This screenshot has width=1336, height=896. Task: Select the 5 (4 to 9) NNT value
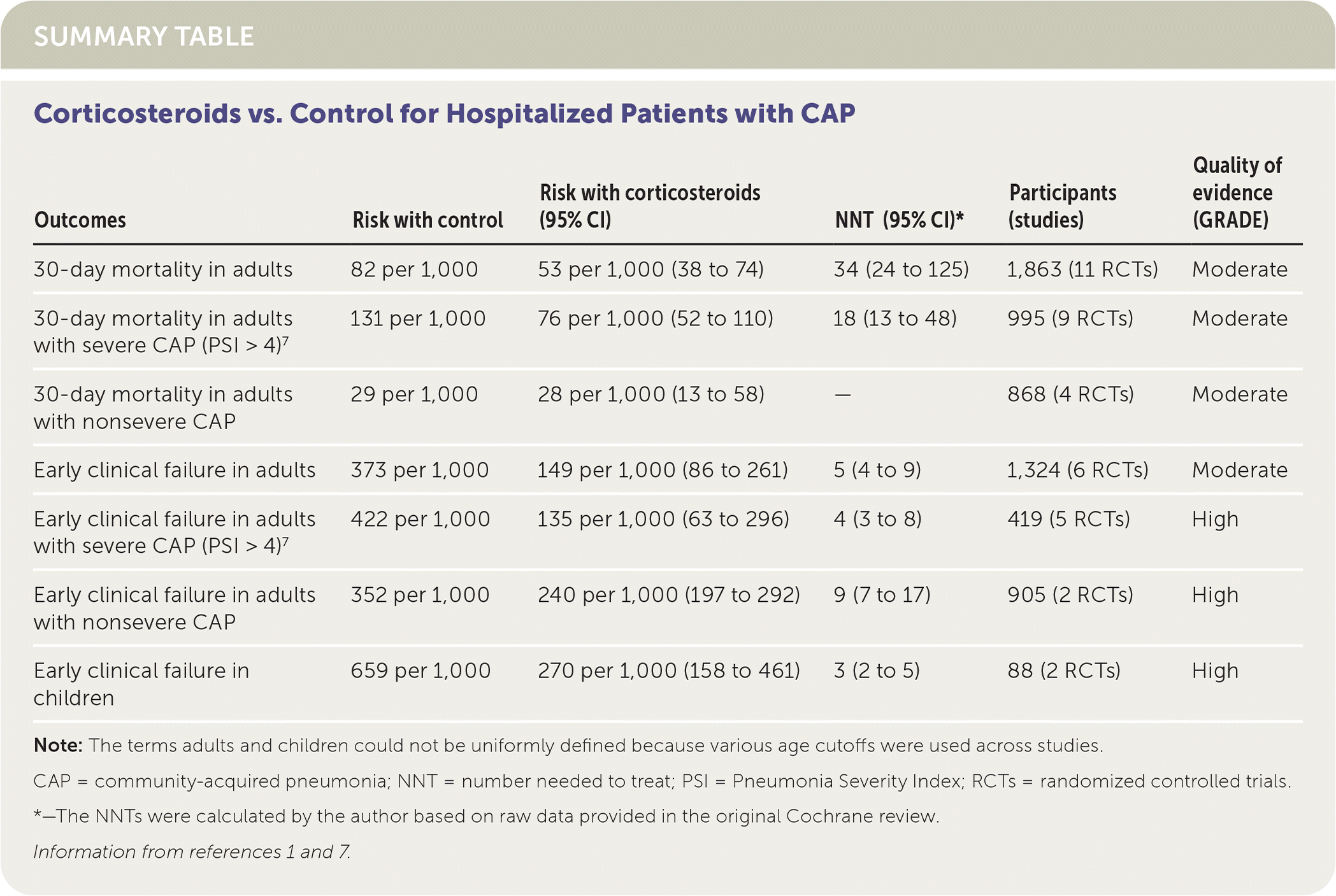tap(877, 470)
